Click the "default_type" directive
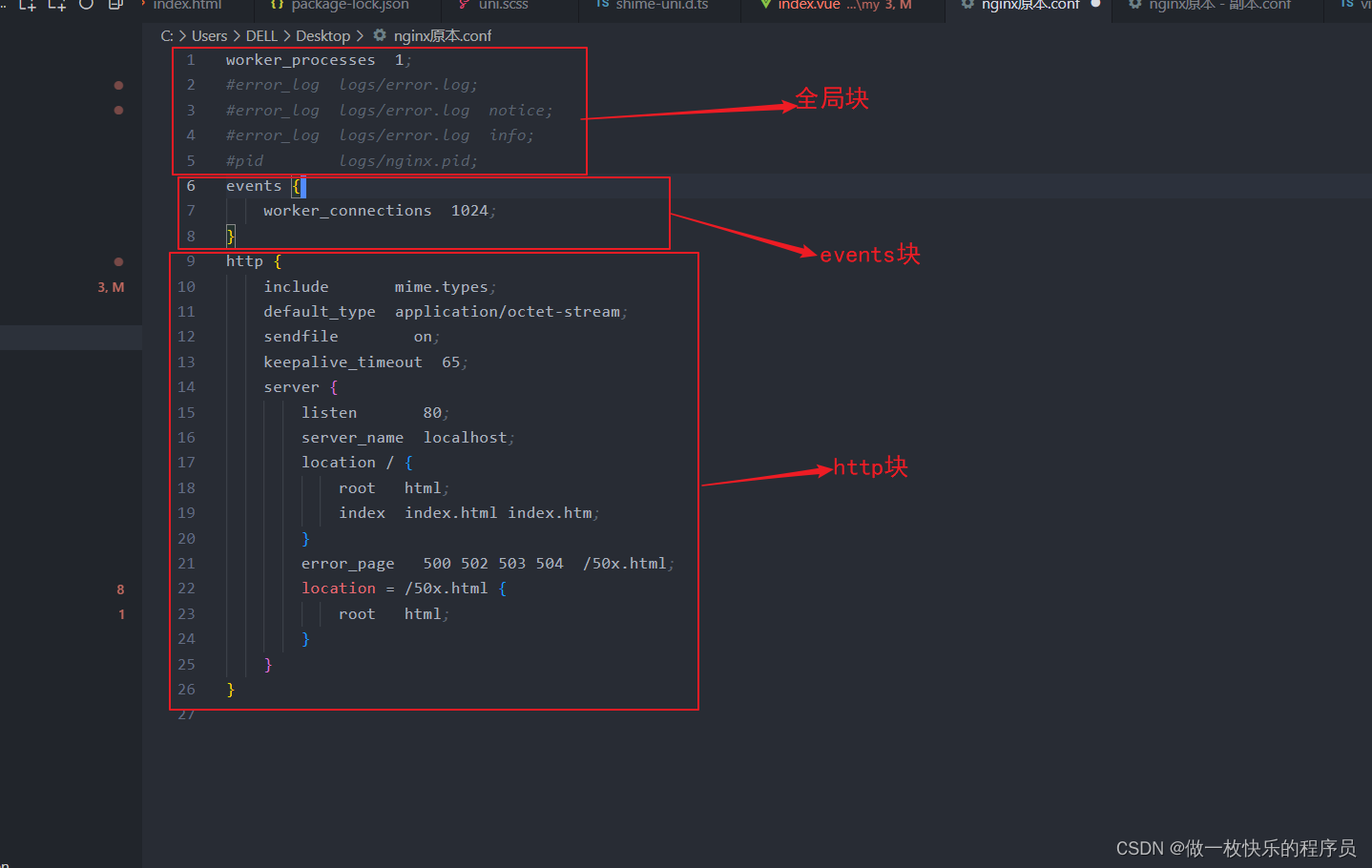1372x868 pixels. click(320, 312)
